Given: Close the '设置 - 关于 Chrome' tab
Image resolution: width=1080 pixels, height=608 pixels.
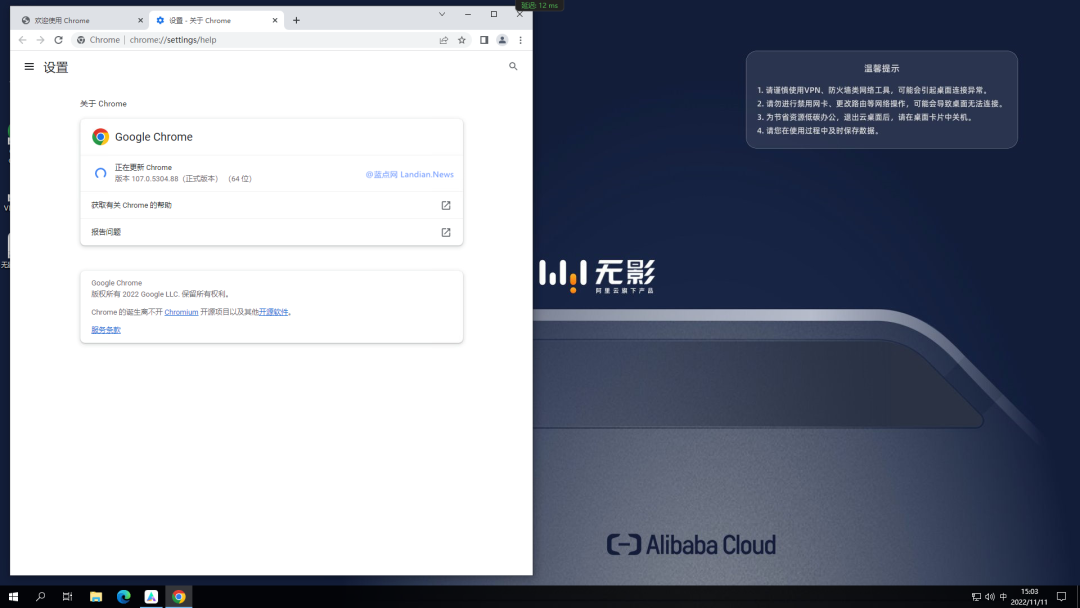Looking at the screenshot, I should tap(275, 21).
